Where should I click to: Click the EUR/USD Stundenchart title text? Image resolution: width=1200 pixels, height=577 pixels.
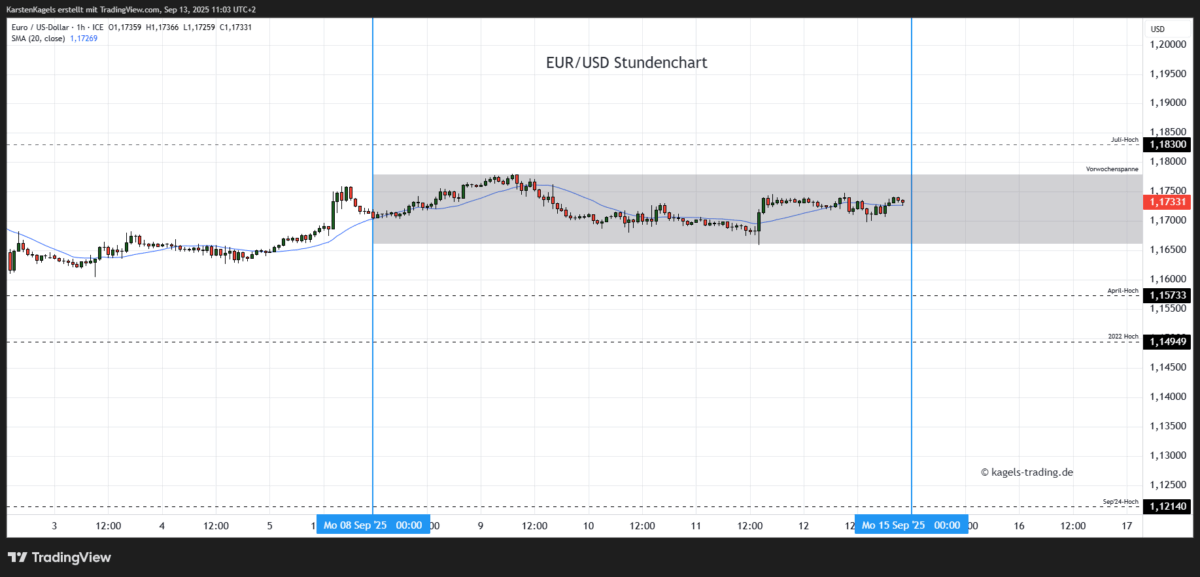(625, 62)
